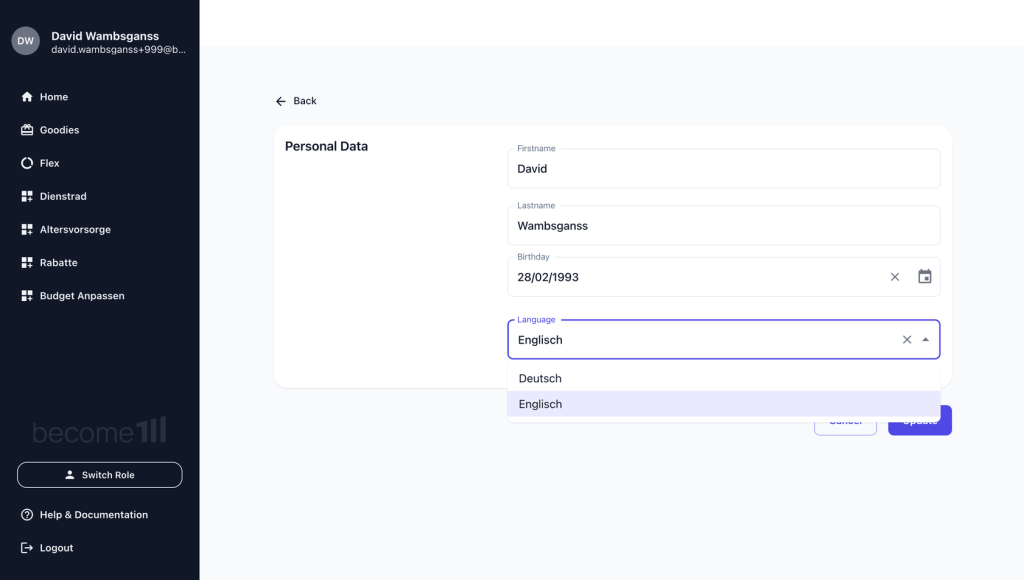Click the Back link text
The image size is (1024, 580).
click(305, 101)
